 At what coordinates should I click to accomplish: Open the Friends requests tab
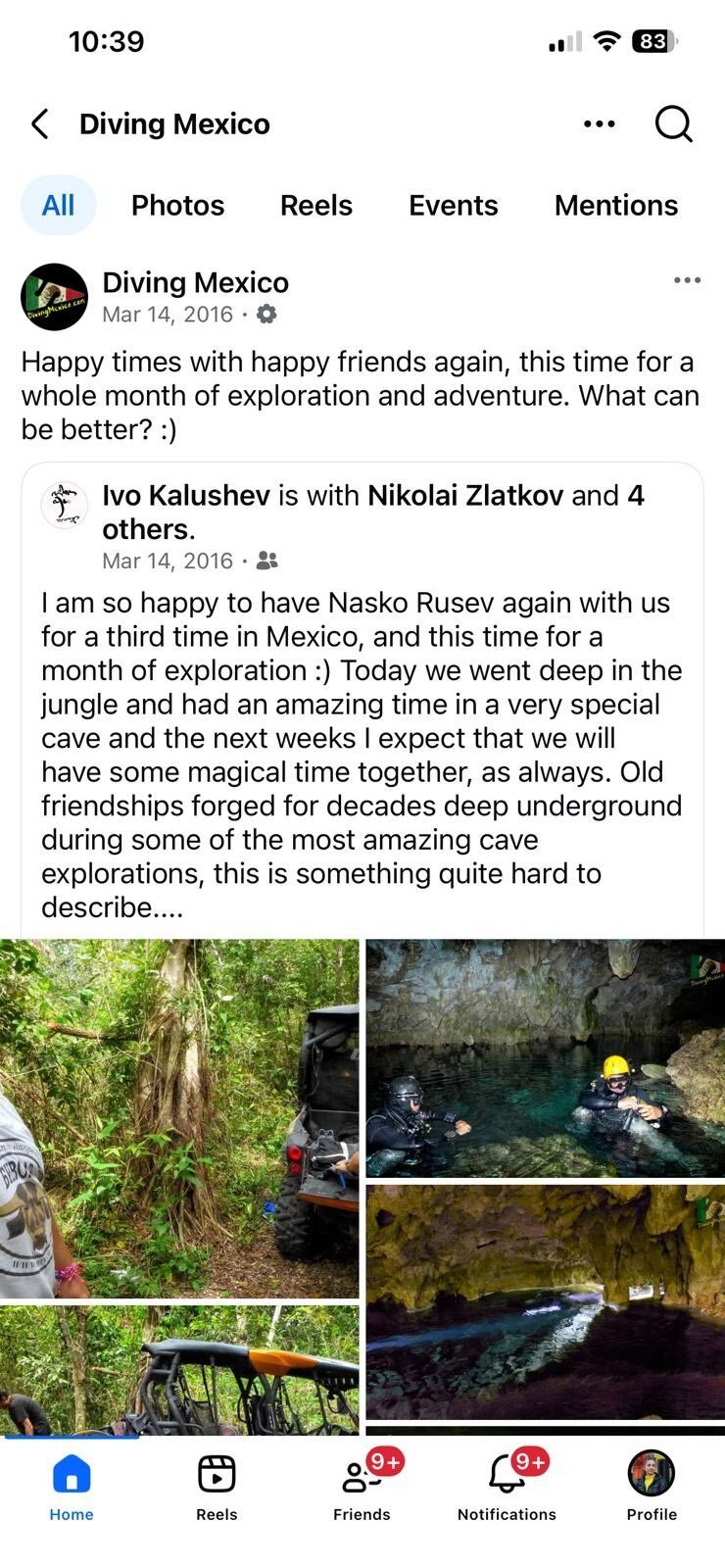362,1487
